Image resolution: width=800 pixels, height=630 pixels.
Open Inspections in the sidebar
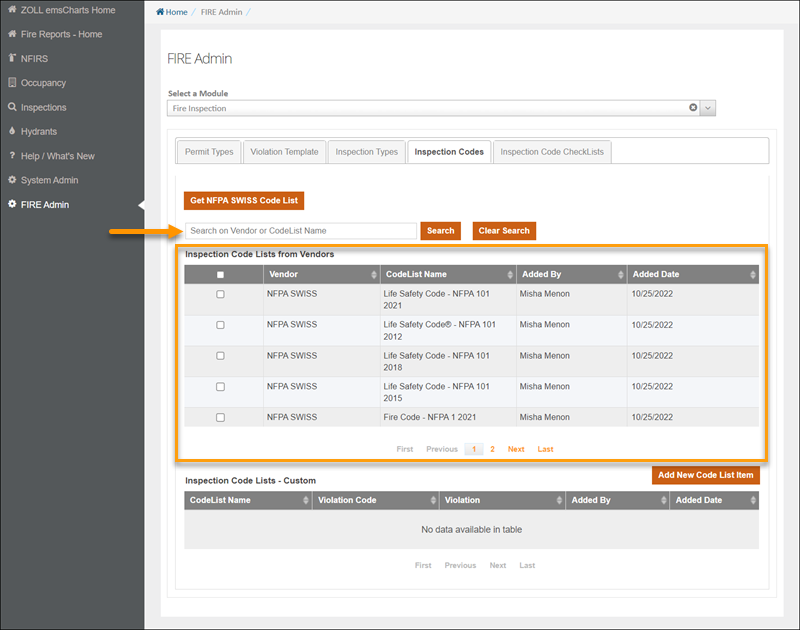[x=43, y=107]
